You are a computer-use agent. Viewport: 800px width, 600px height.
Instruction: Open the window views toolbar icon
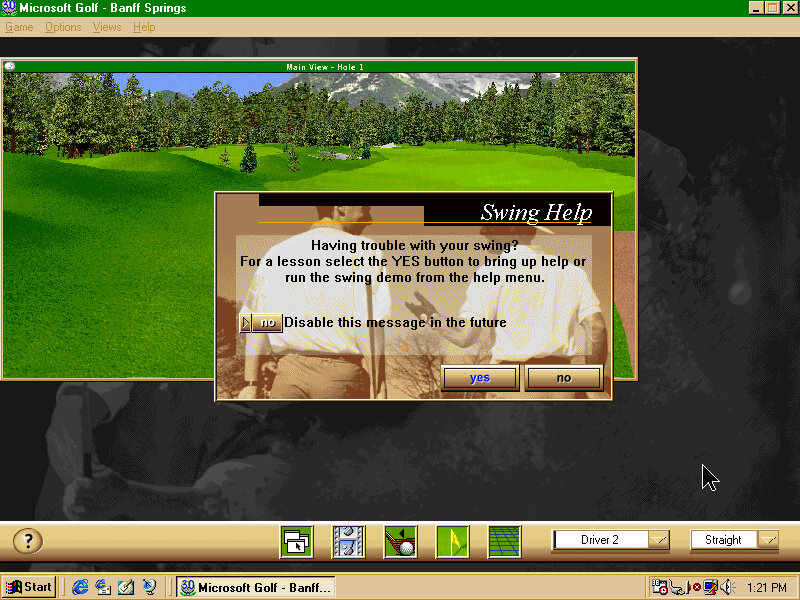pos(296,541)
